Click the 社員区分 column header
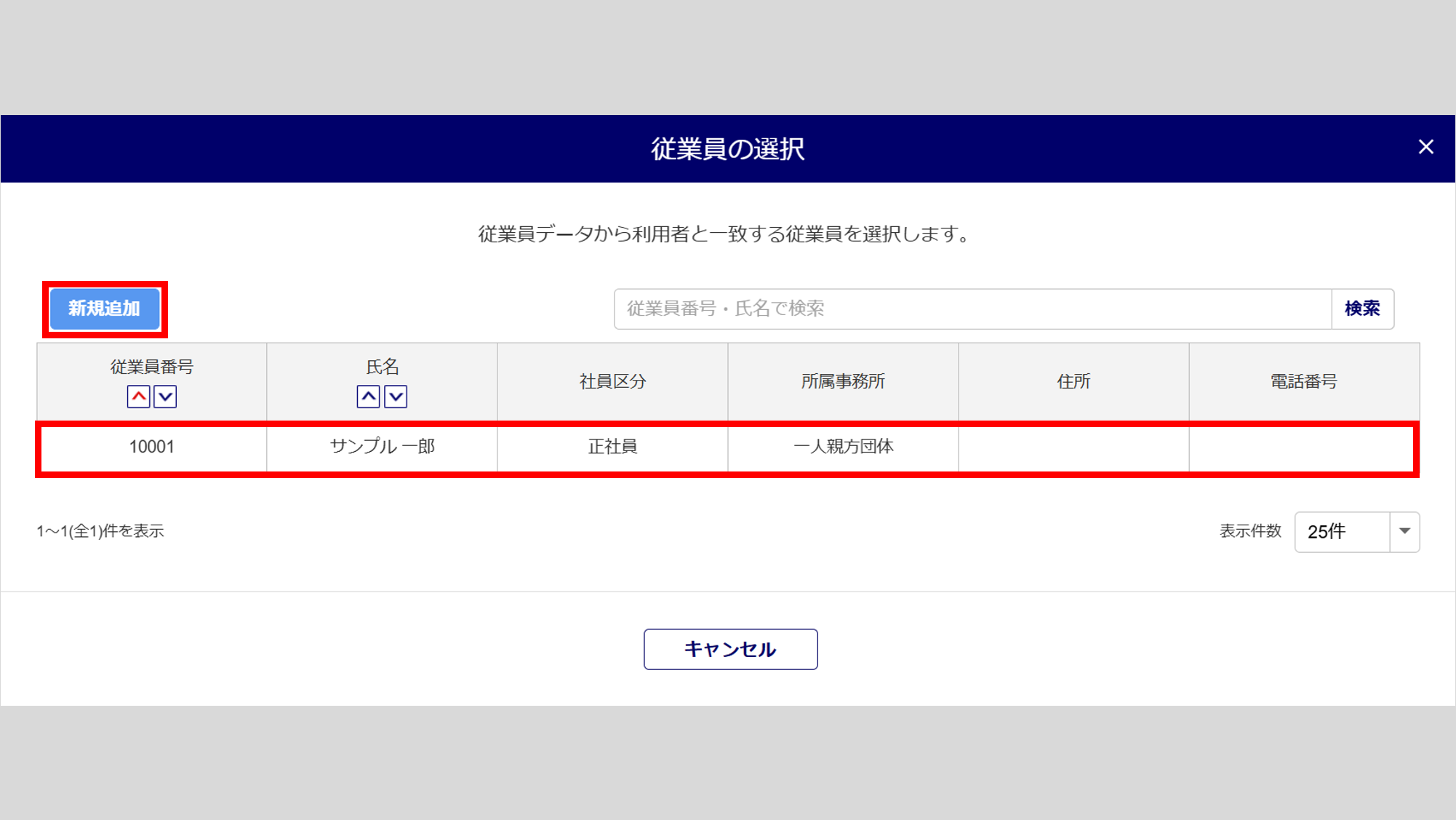Image resolution: width=1456 pixels, height=820 pixels. coord(612,381)
